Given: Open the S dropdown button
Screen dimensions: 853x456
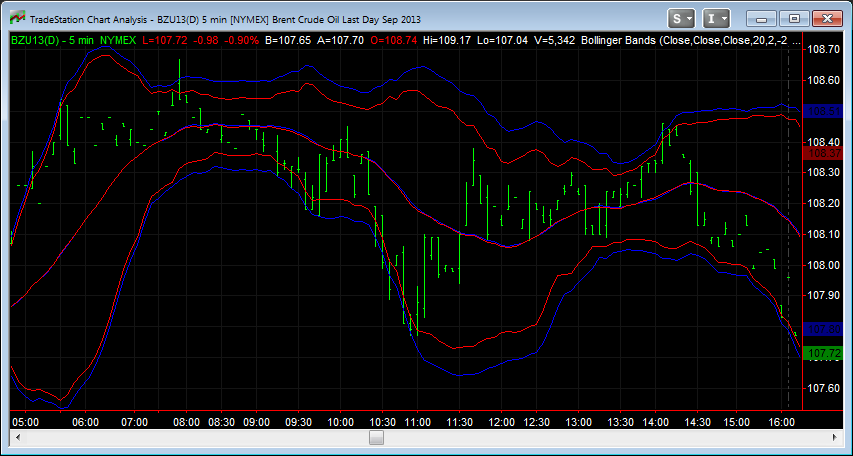Looking at the screenshot, I should click(682, 19).
